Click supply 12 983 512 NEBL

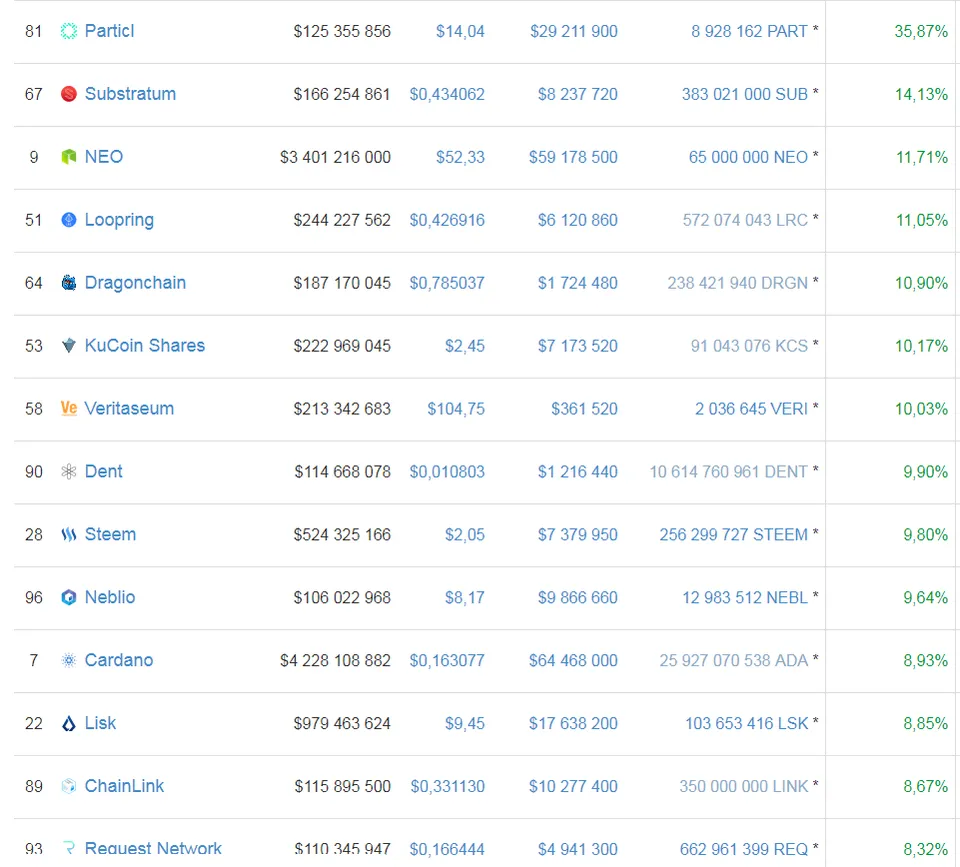(x=744, y=597)
